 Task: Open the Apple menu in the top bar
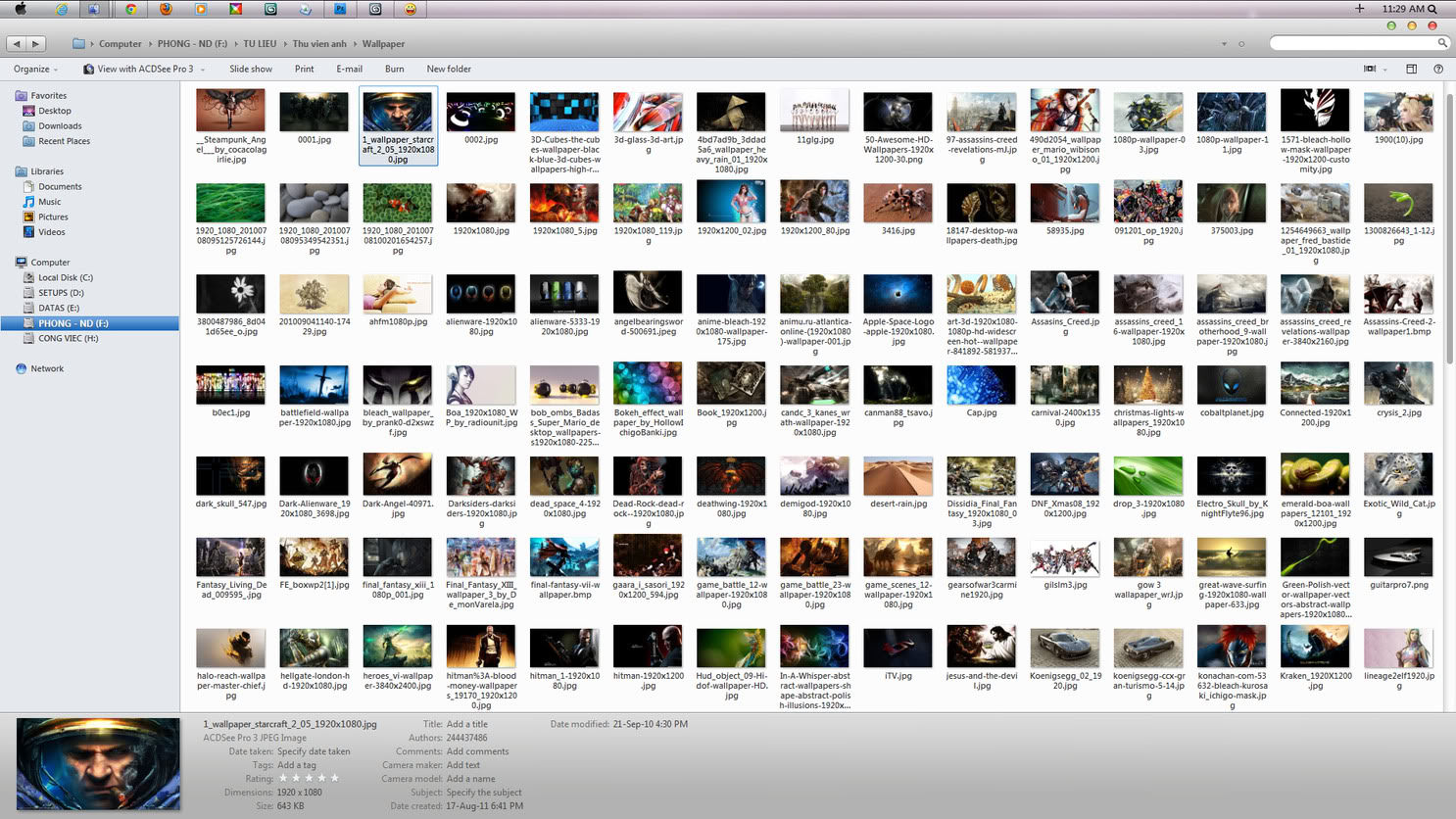pyautogui.click(x=20, y=9)
